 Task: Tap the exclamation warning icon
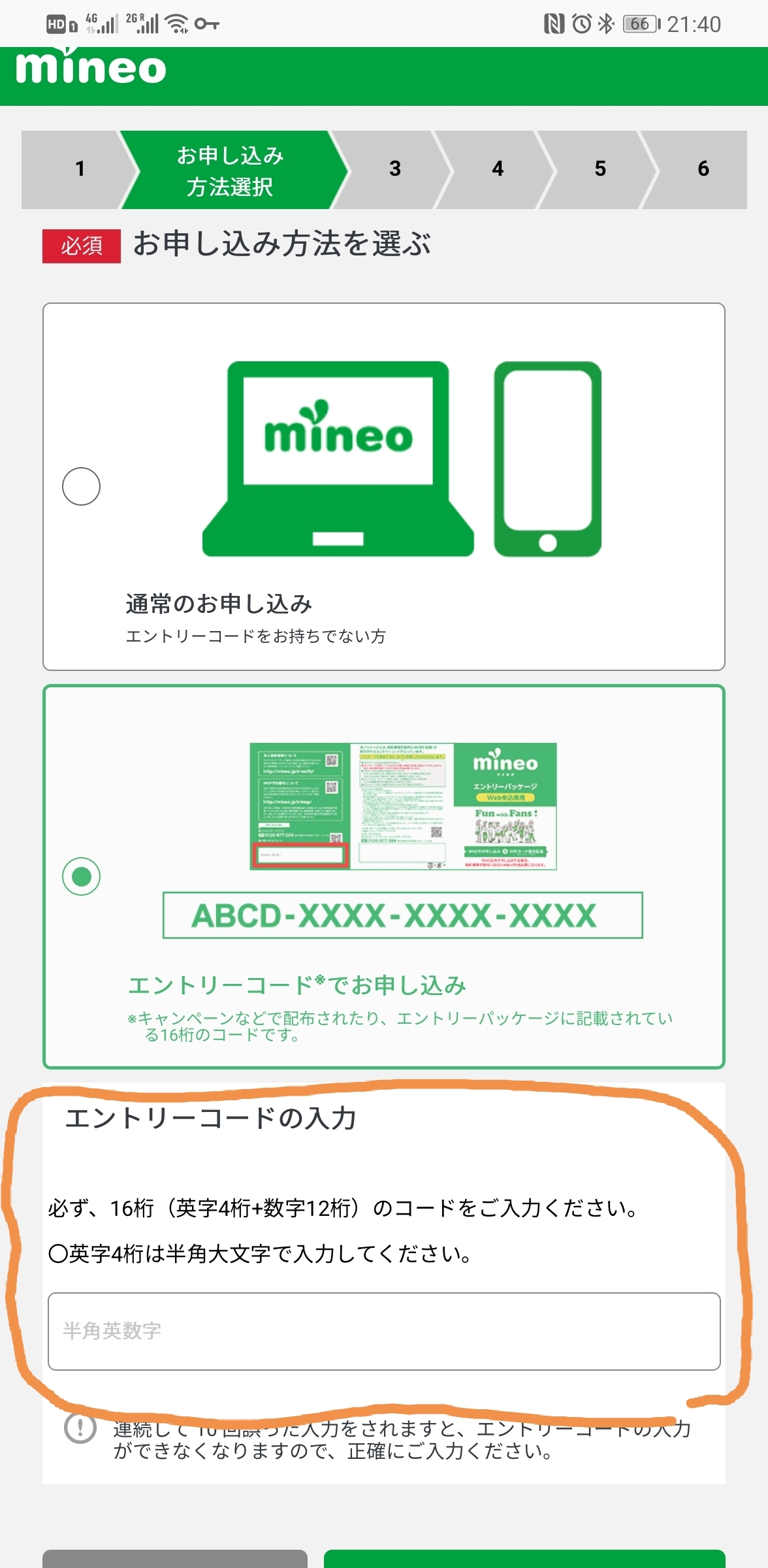point(80,1428)
